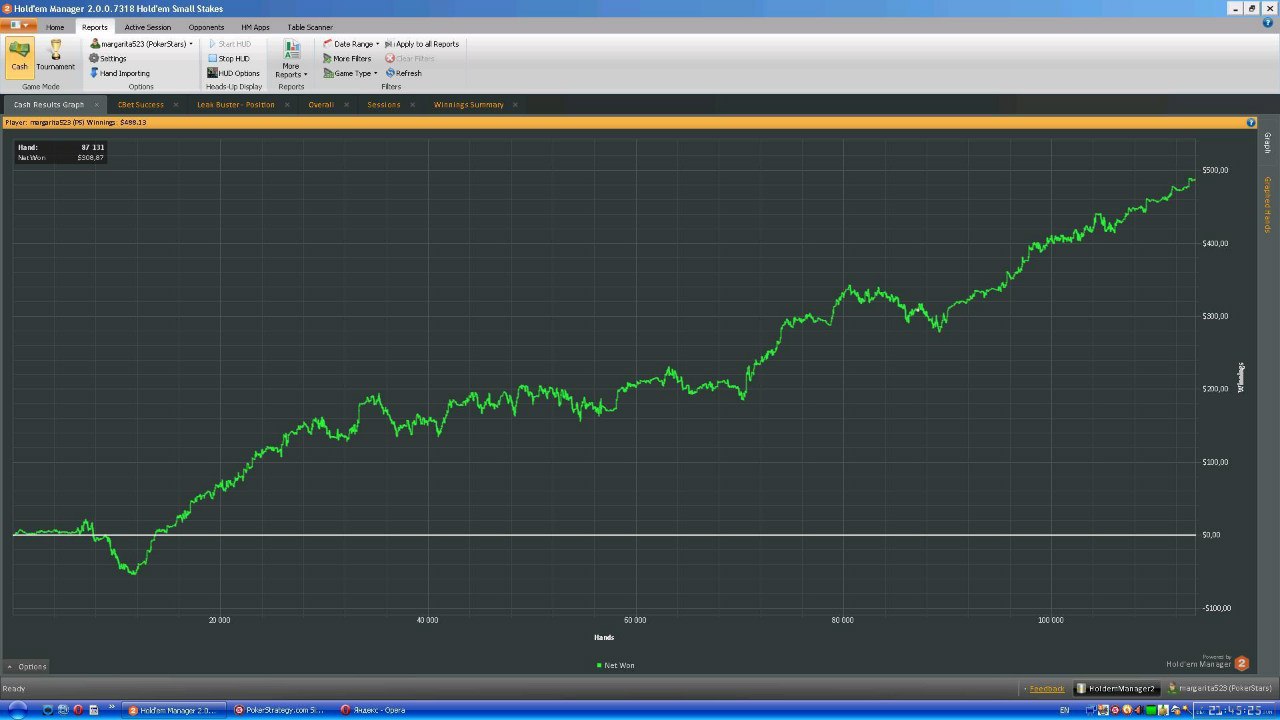1280x720 pixels.
Task: Switch to Opponents ribbon tab
Action: [206, 27]
